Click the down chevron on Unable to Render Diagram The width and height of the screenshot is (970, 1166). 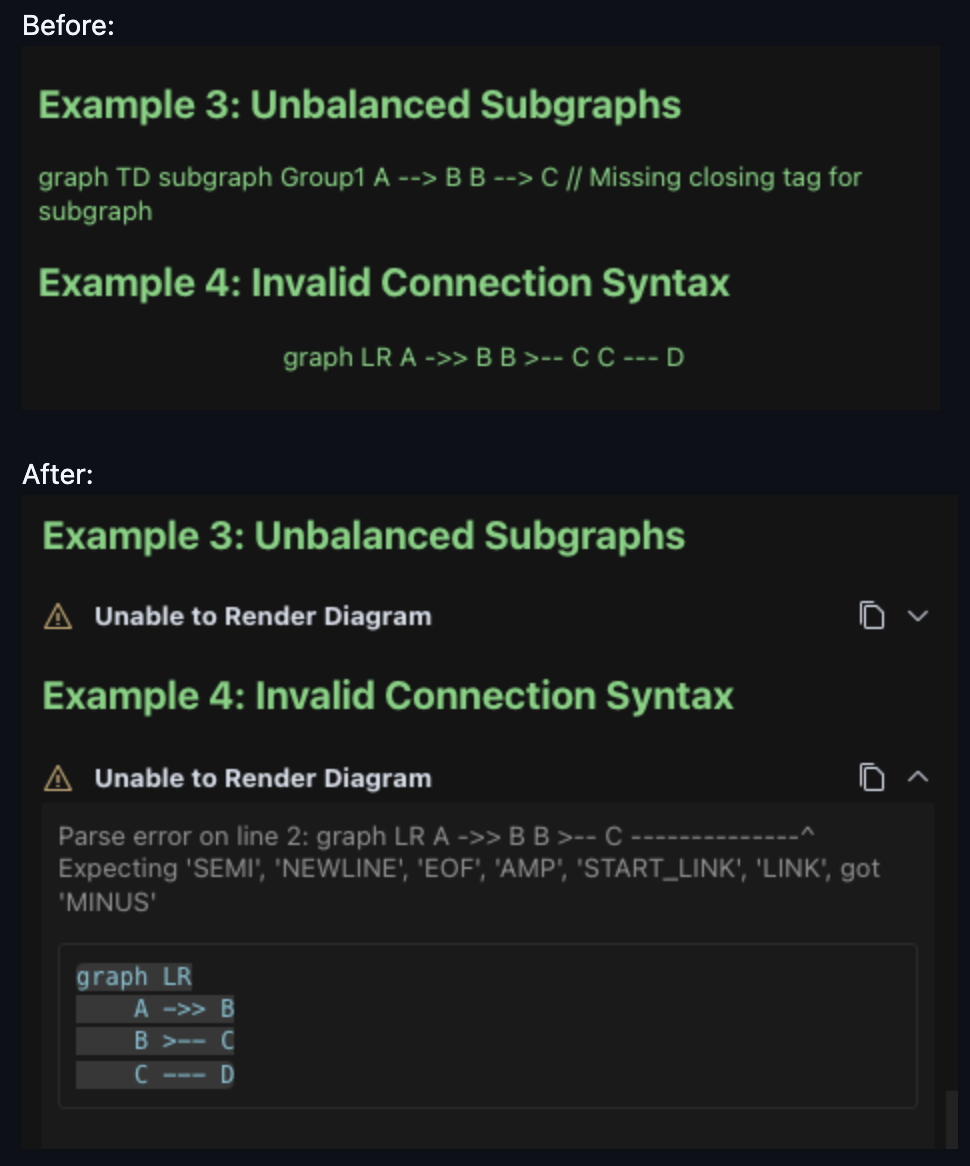point(919,616)
